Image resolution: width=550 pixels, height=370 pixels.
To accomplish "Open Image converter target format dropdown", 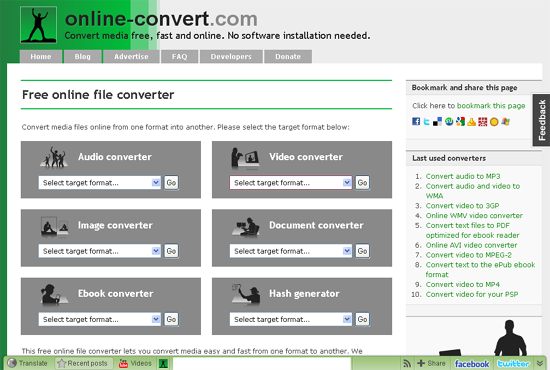I will coord(100,251).
